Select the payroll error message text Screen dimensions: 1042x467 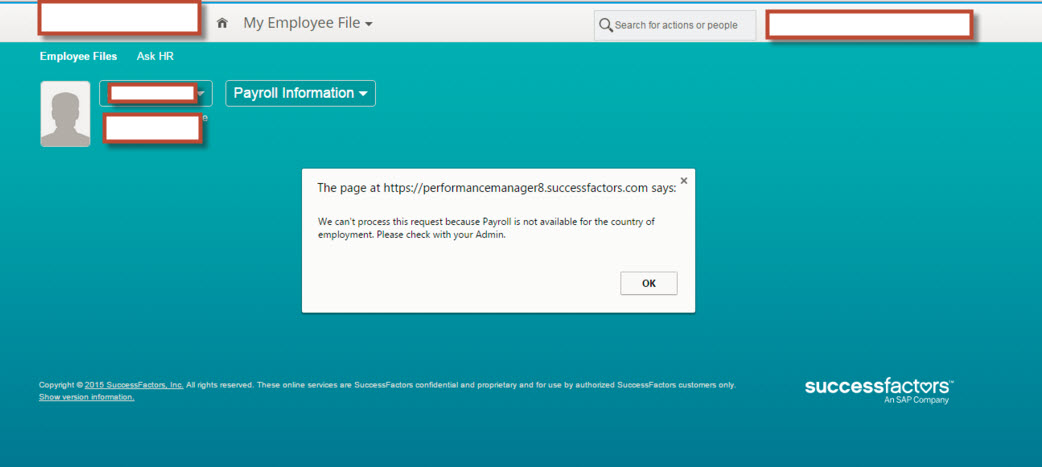(x=486, y=229)
